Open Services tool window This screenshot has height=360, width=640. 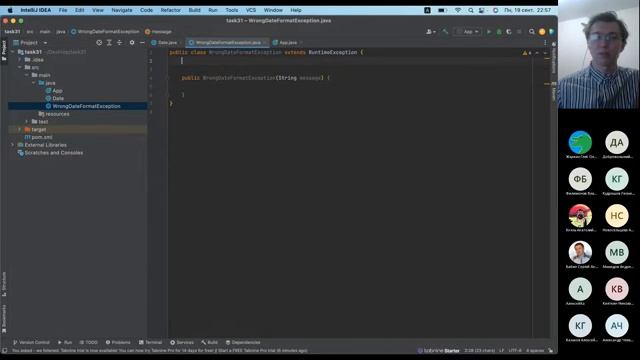[x=182, y=342]
